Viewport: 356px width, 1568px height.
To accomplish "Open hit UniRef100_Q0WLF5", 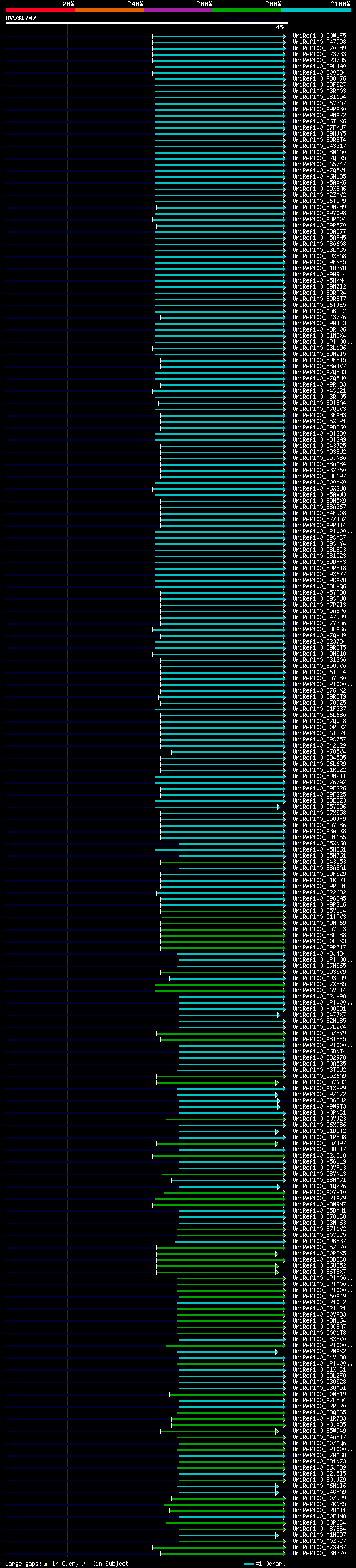I will 319,36.
